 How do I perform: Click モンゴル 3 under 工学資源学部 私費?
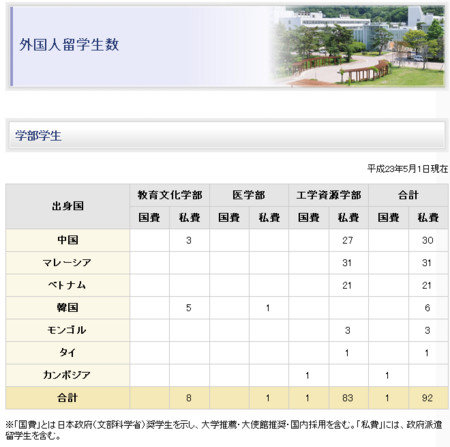(347, 331)
